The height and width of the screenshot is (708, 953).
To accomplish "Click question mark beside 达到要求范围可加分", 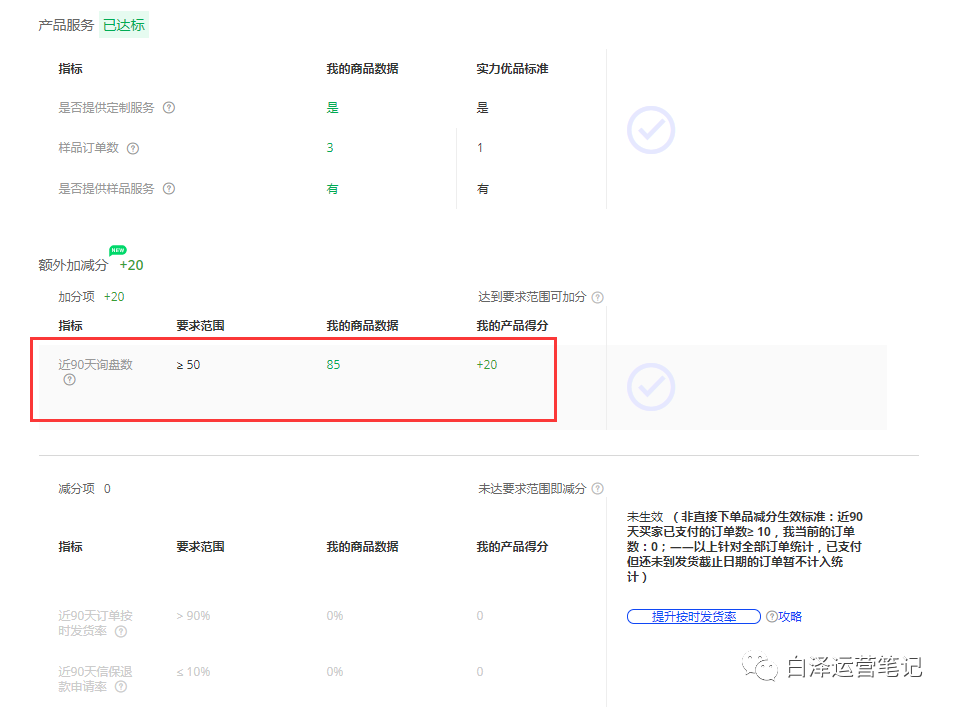I will (597, 296).
